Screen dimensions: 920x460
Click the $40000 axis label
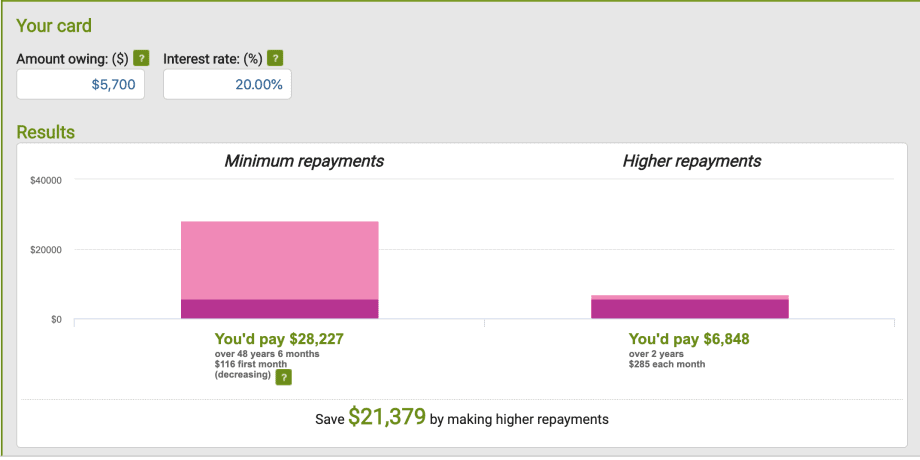click(47, 180)
